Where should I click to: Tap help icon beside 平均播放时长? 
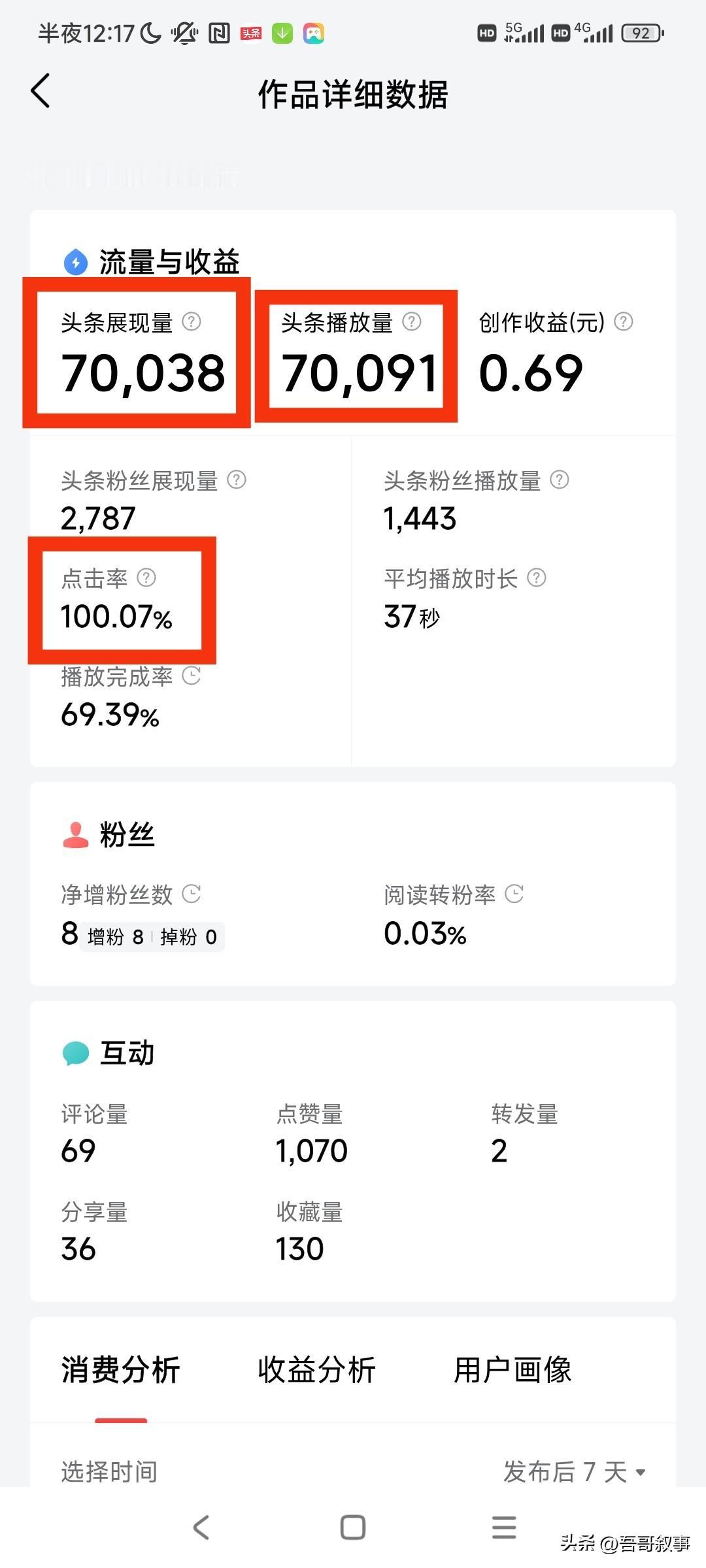(537, 578)
